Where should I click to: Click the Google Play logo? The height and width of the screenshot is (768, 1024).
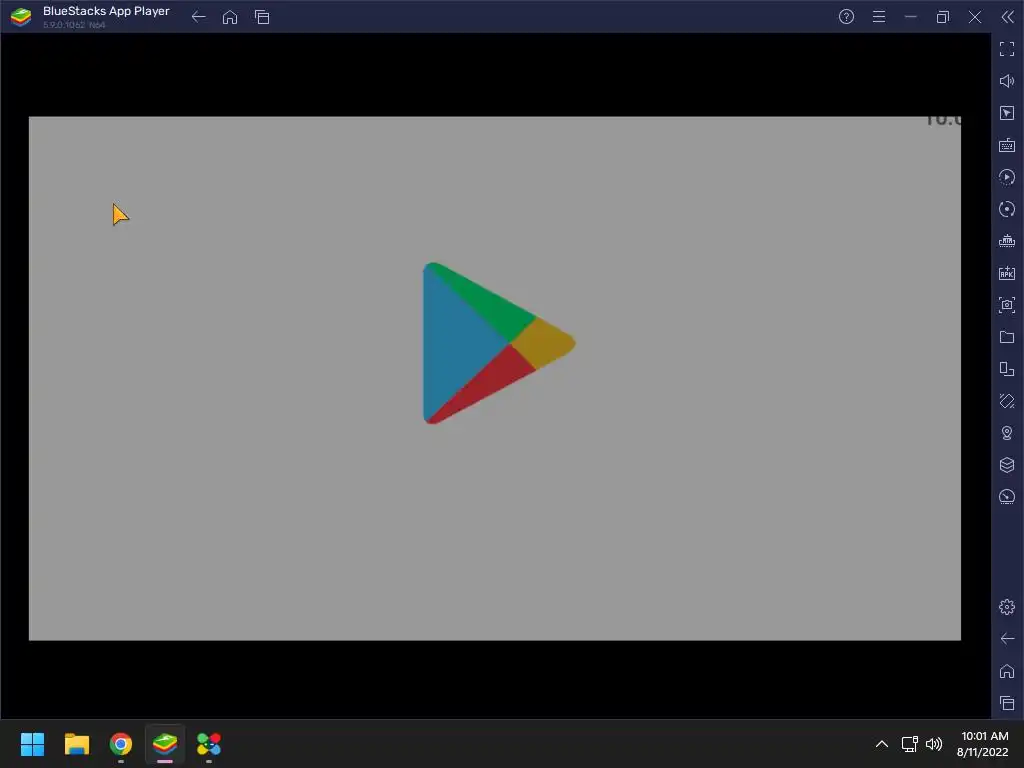point(498,343)
